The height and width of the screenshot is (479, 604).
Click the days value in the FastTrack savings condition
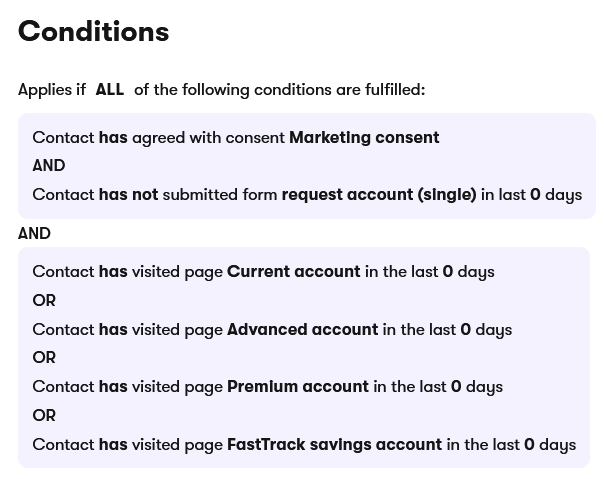pyautogui.click(x=529, y=445)
